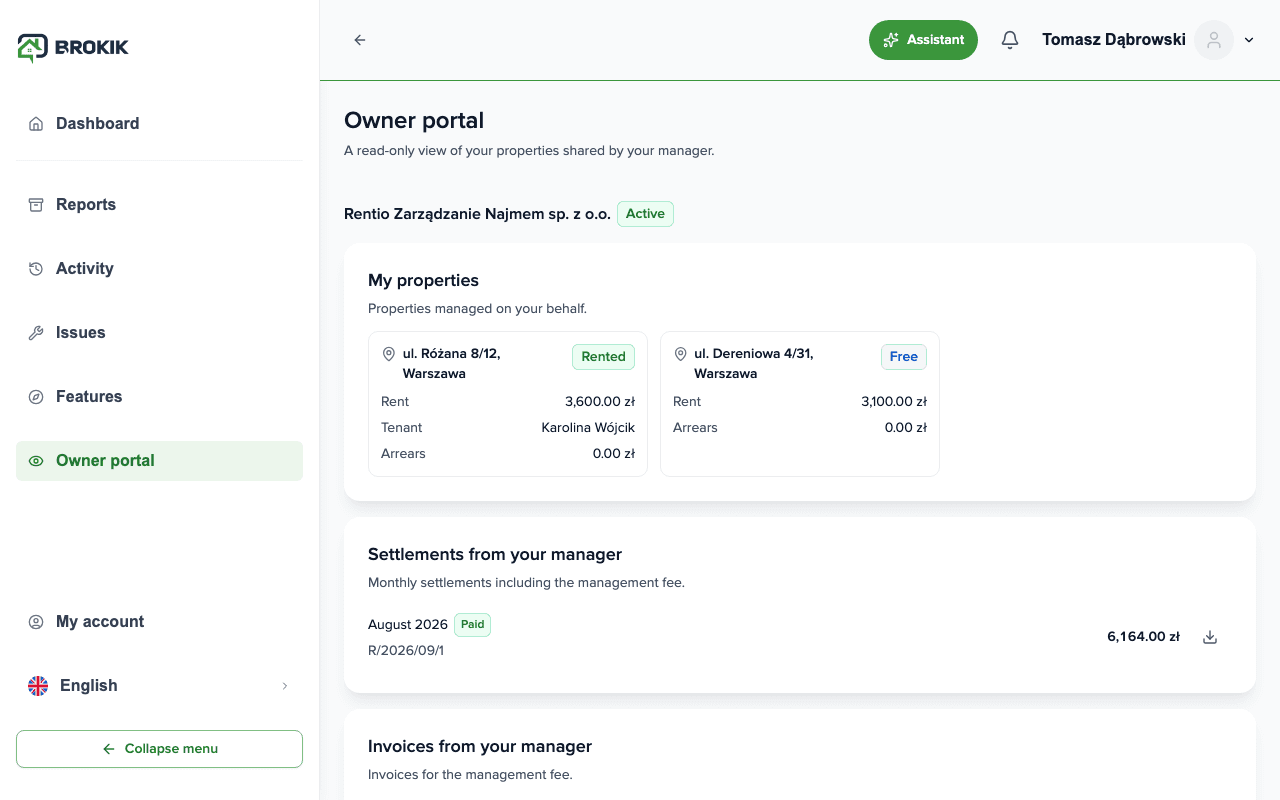1280x800 pixels.
Task: Open Dashboard from the sidebar
Action: pyautogui.click(x=159, y=124)
